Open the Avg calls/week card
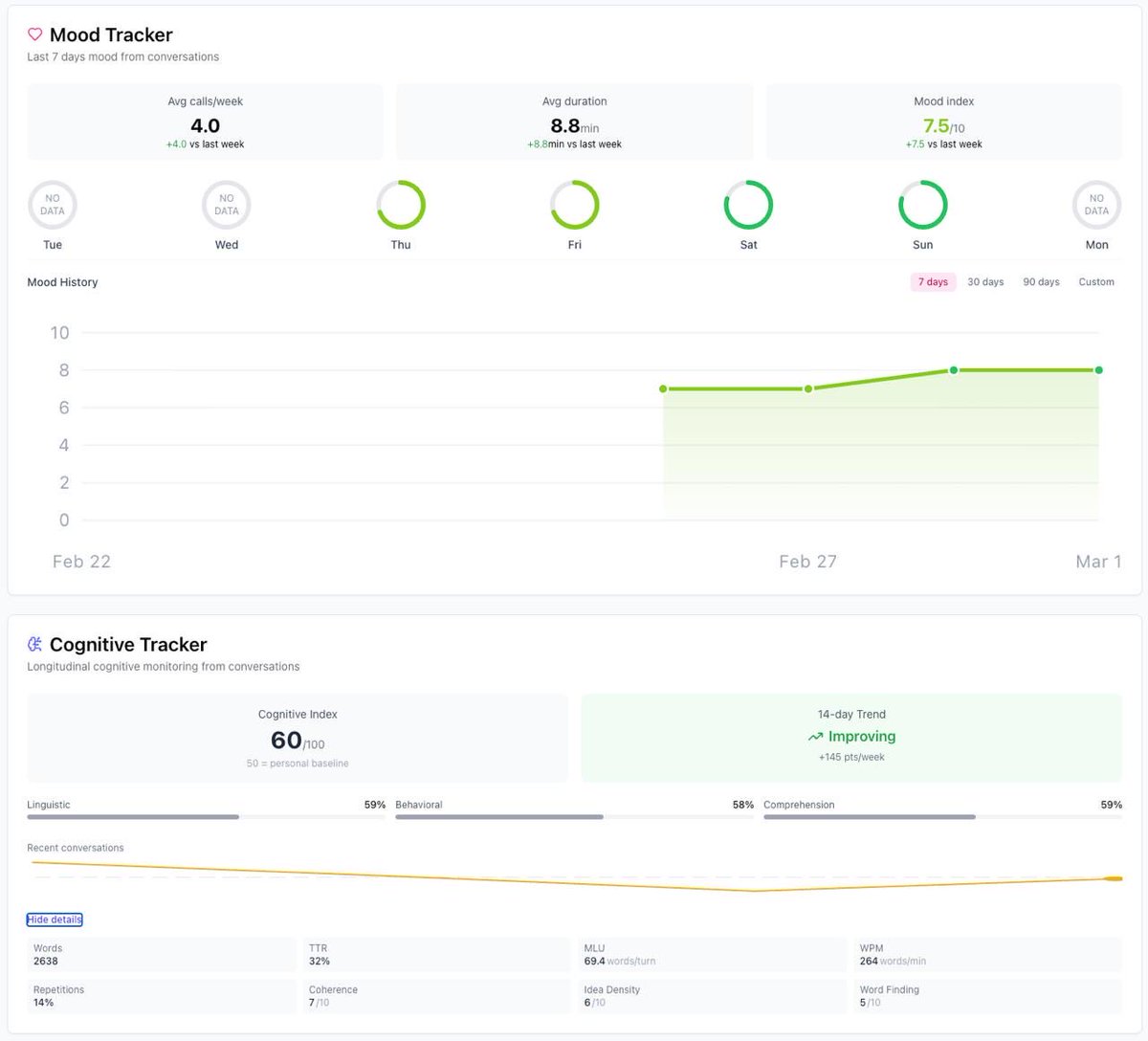 (x=205, y=122)
